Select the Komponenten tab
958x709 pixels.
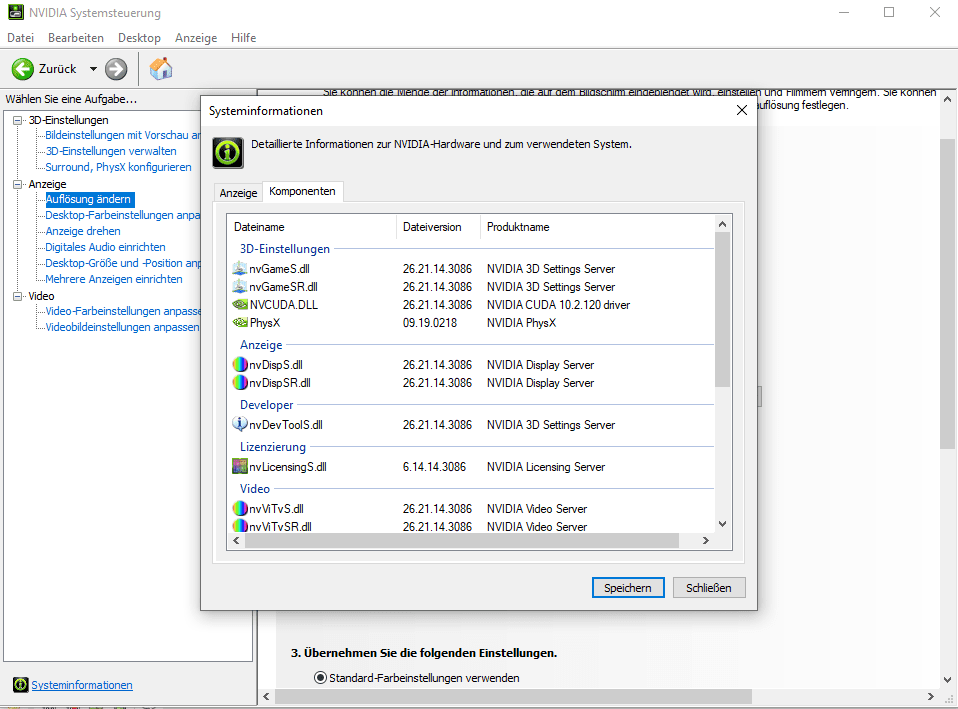pos(302,191)
